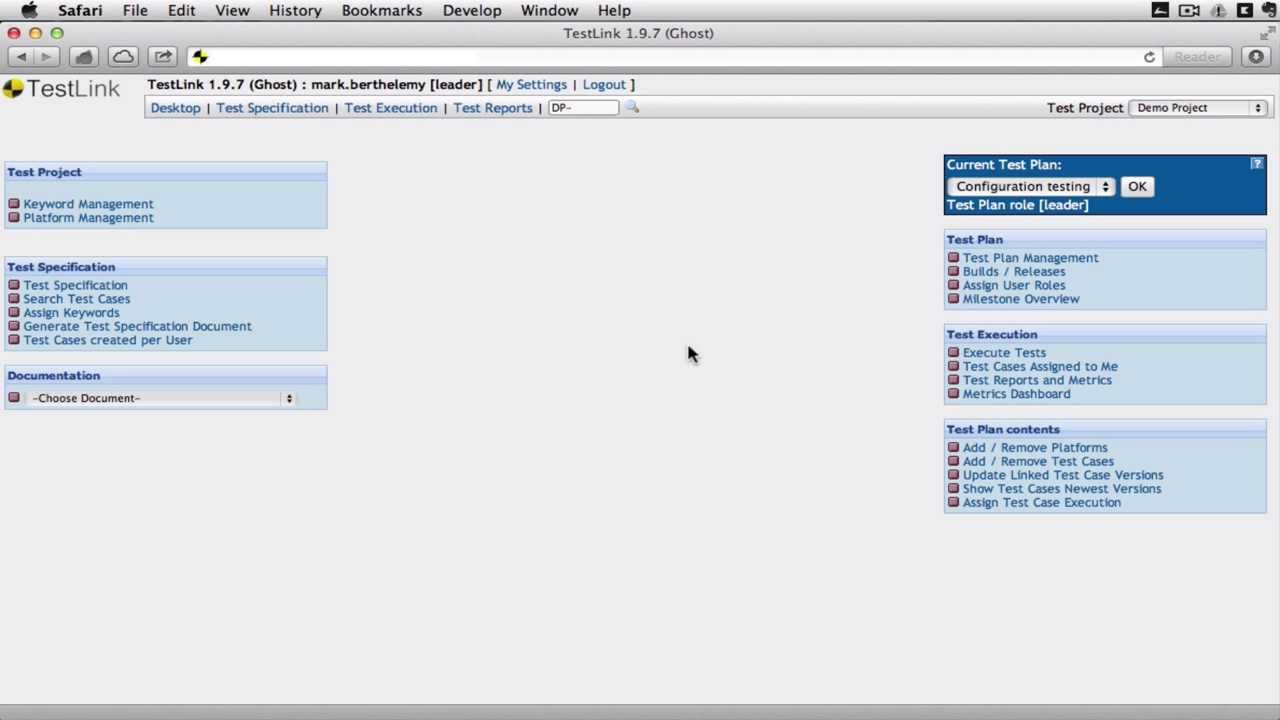Open Builds / Releases link
Screen dimensions: 1280x720
[x=1014, y=272]
